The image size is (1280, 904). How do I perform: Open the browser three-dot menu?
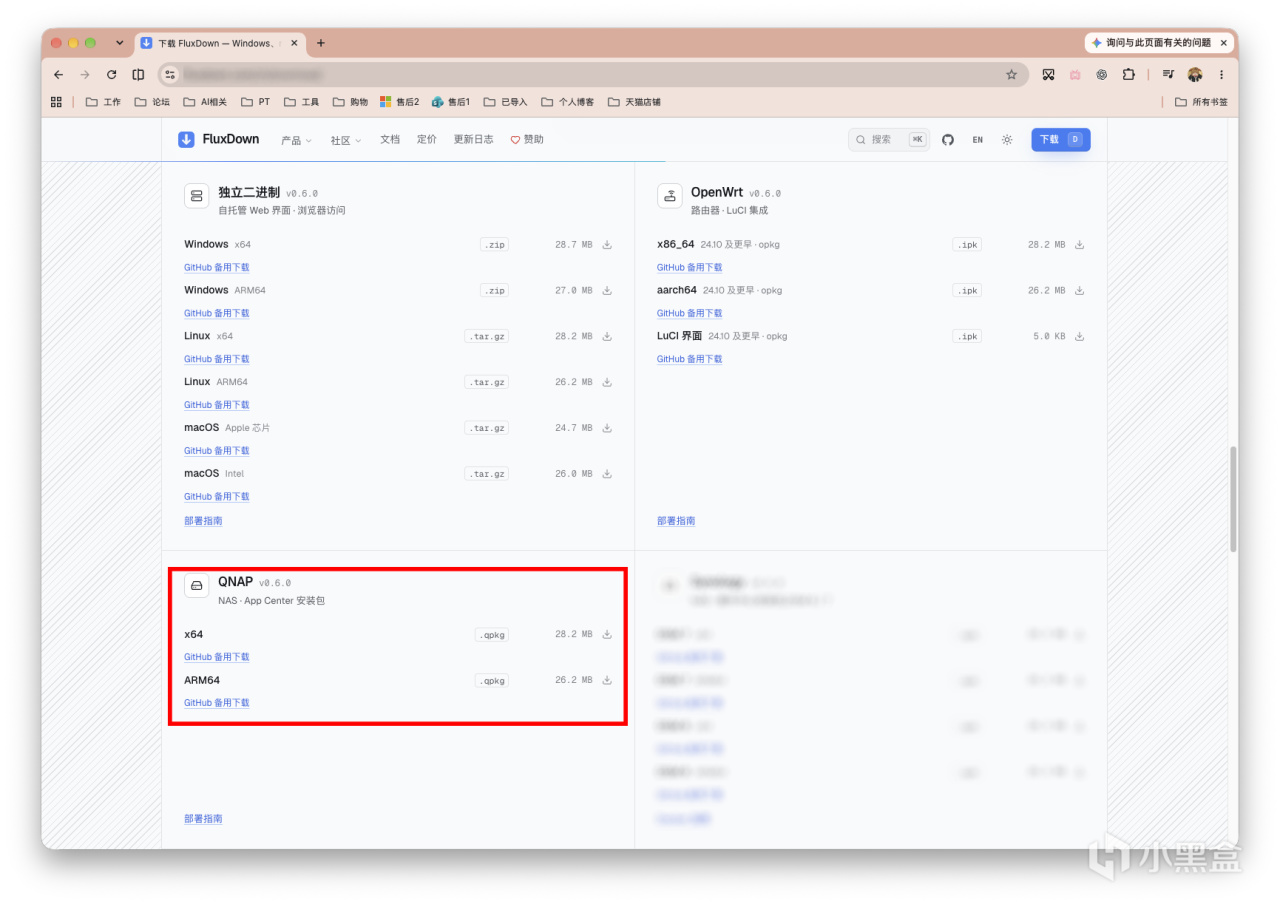pos(1221,74)
